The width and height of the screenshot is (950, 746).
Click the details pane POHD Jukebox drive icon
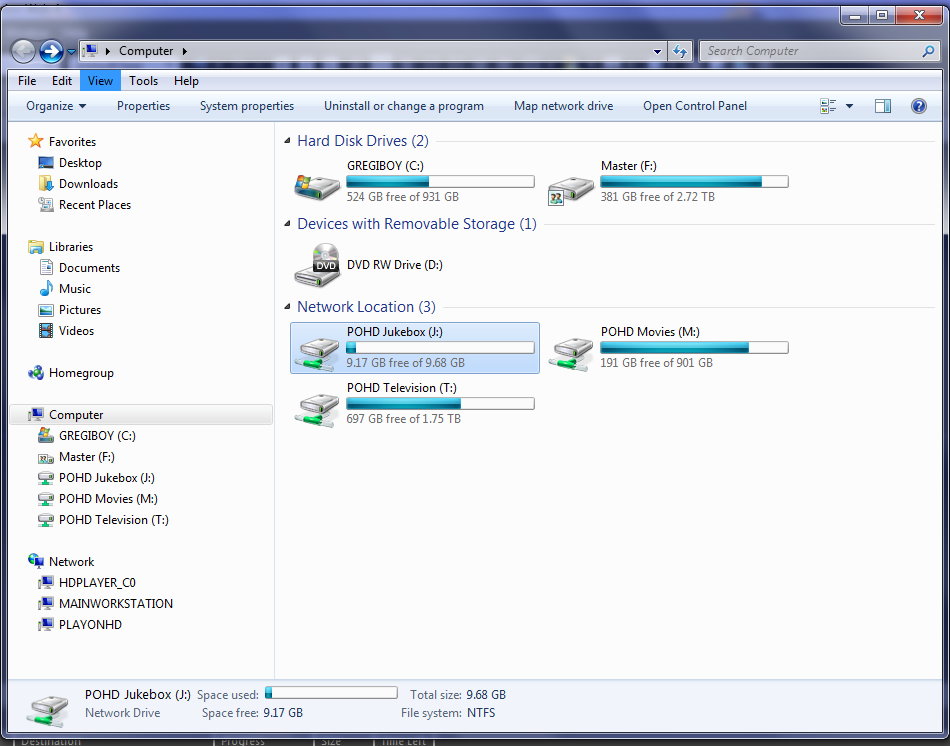[48, 710]
